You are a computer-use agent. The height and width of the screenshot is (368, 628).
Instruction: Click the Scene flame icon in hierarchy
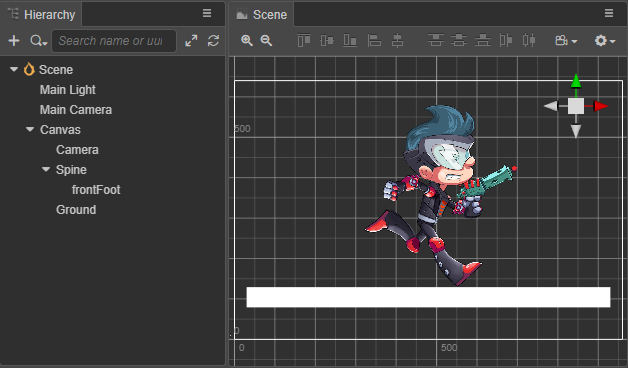coord(29,69)
